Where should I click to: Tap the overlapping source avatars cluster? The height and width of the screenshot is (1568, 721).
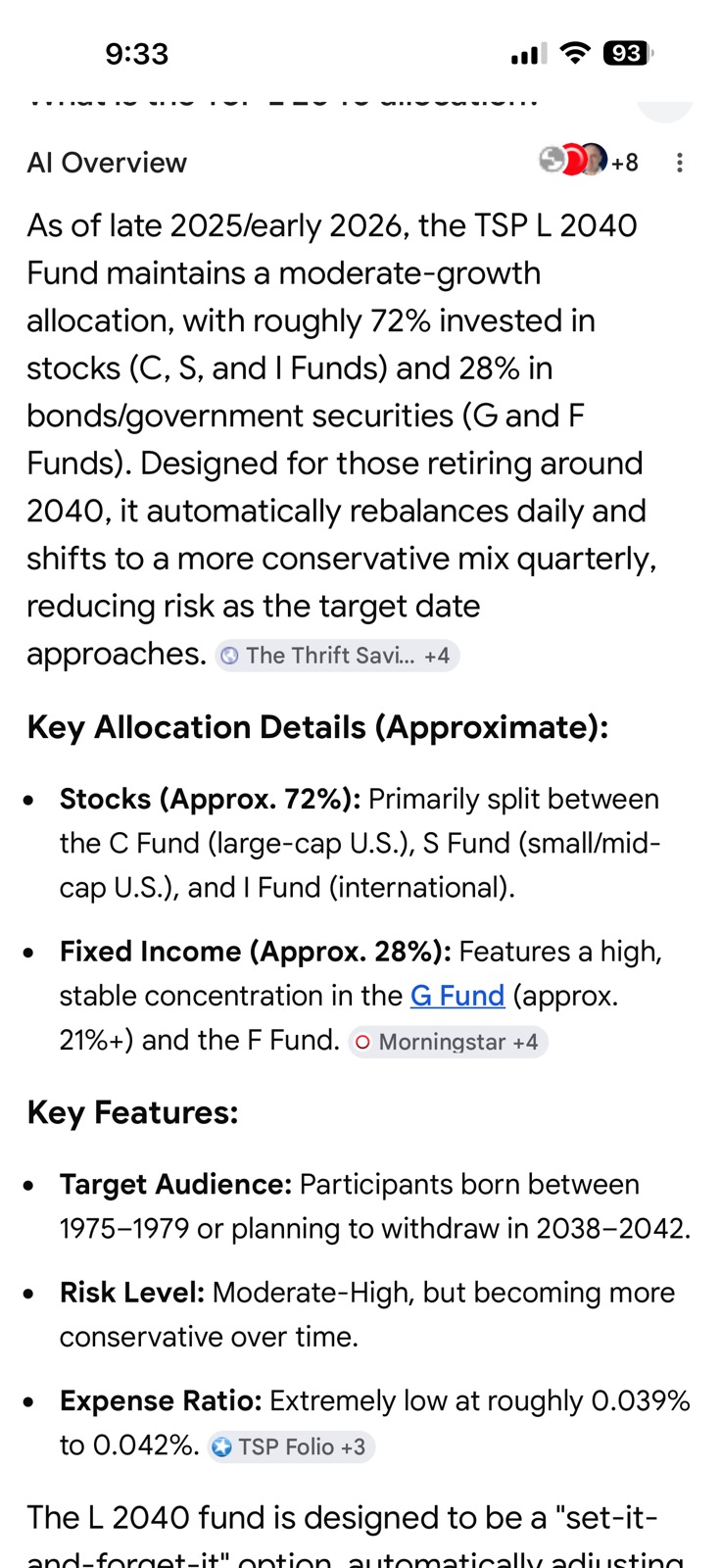click(x=573, y=160)
